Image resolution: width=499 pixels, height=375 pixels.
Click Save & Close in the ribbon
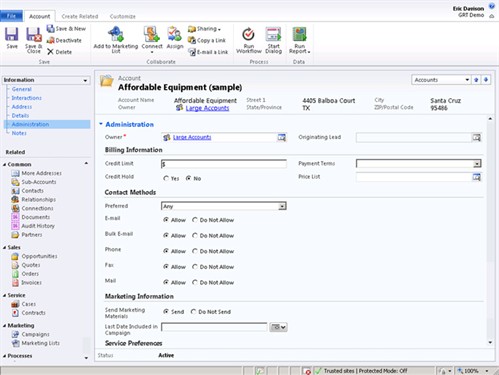pyautogui.click(x=34, y=40)
